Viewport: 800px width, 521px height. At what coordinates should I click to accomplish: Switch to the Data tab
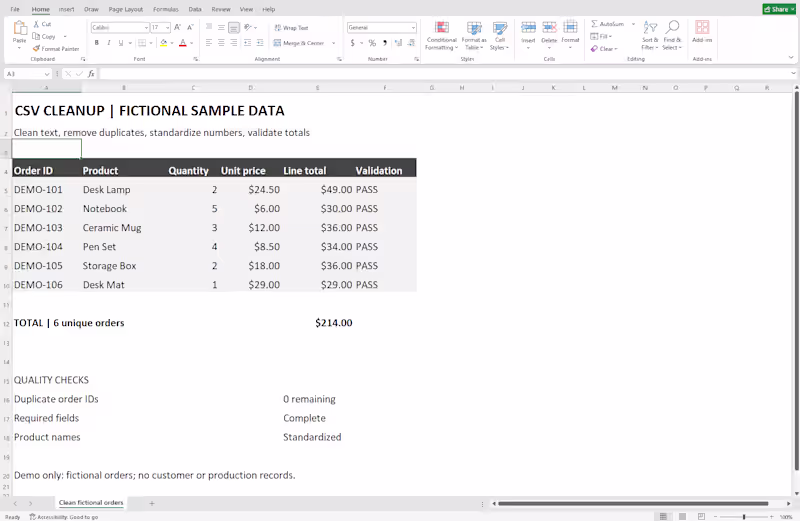(x=195, y=9)
